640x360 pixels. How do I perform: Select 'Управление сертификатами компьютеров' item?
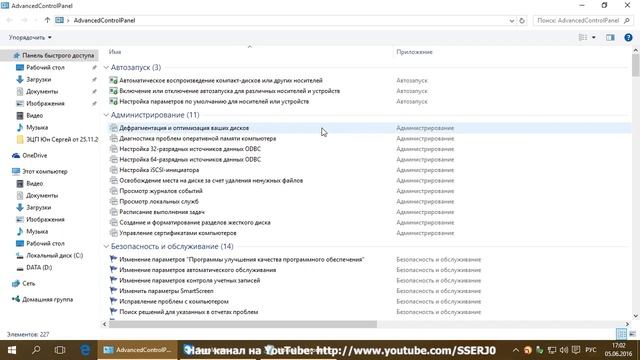pyautogui.click(x=178, y=233)
